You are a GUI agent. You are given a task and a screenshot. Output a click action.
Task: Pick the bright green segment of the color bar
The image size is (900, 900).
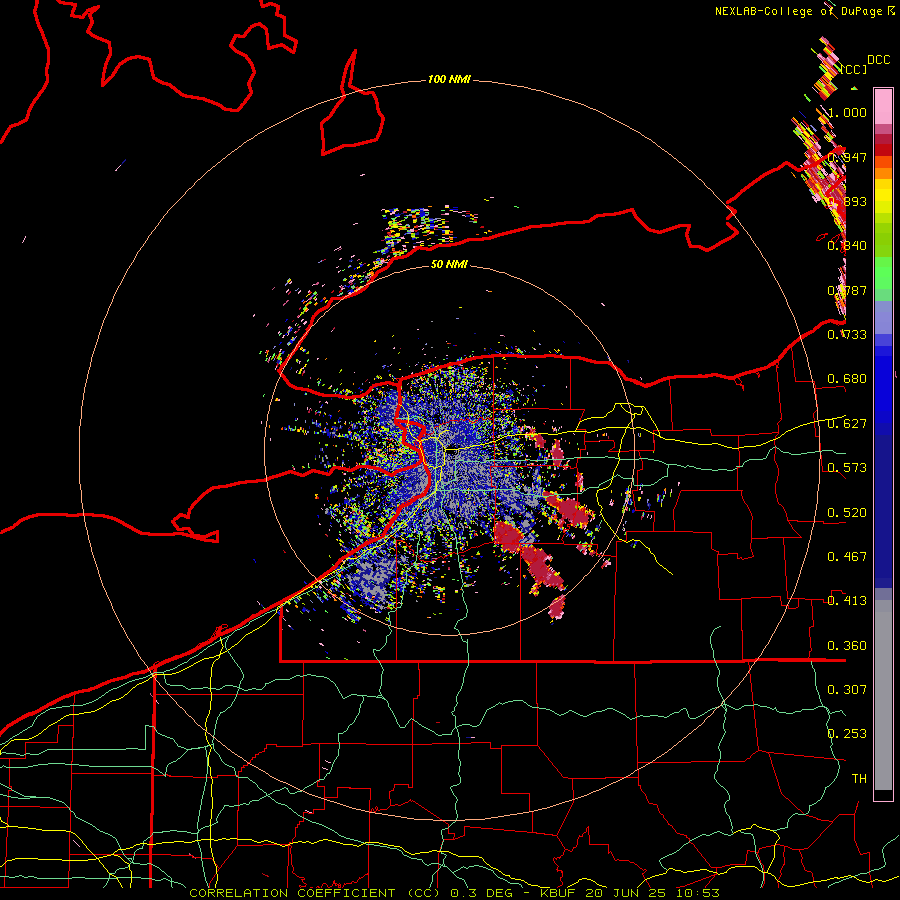pyautogui.click(x=883, y=273)
